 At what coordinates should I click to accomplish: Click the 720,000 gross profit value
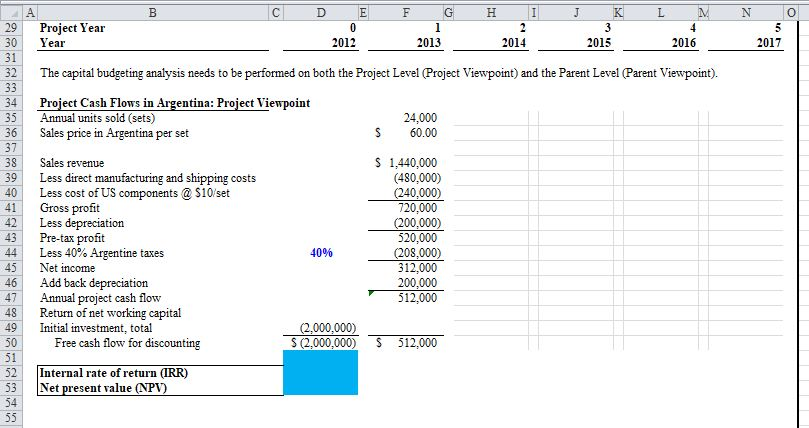pyautogui.click(x=417, y=208)
